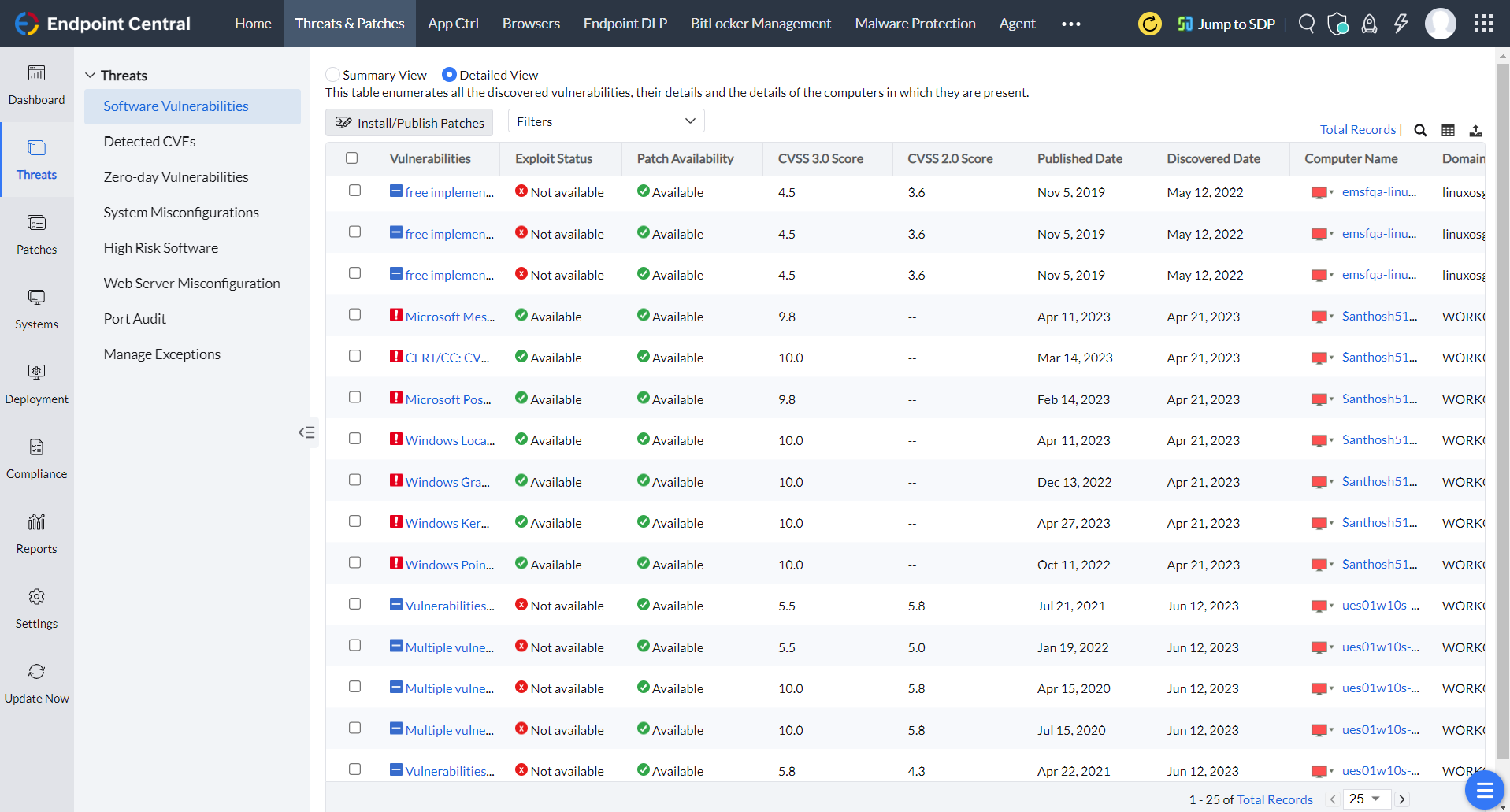Open the Systems view in the sidebar

click(36, 309)
